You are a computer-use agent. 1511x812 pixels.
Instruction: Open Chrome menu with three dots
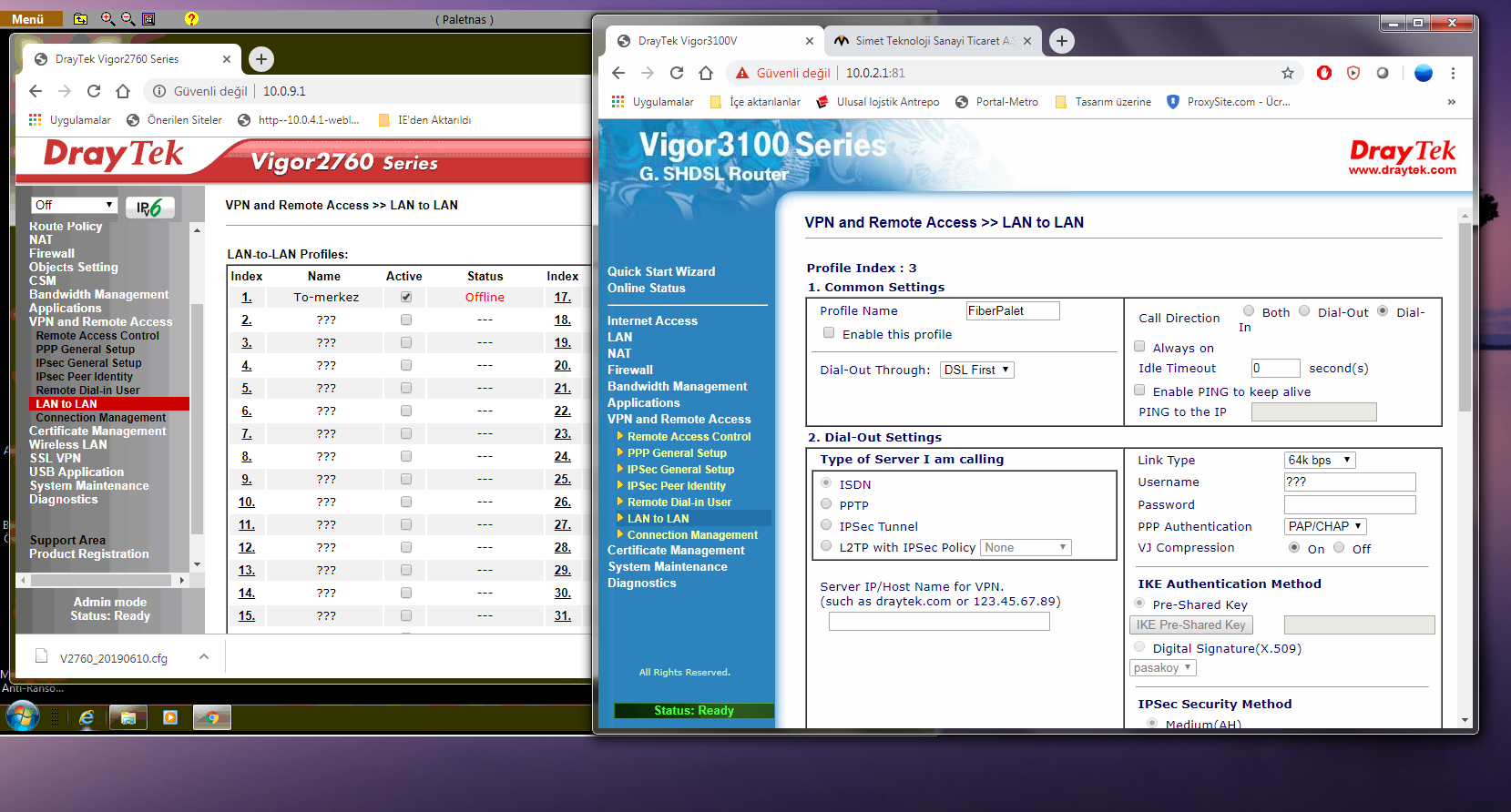(1453, 73)
